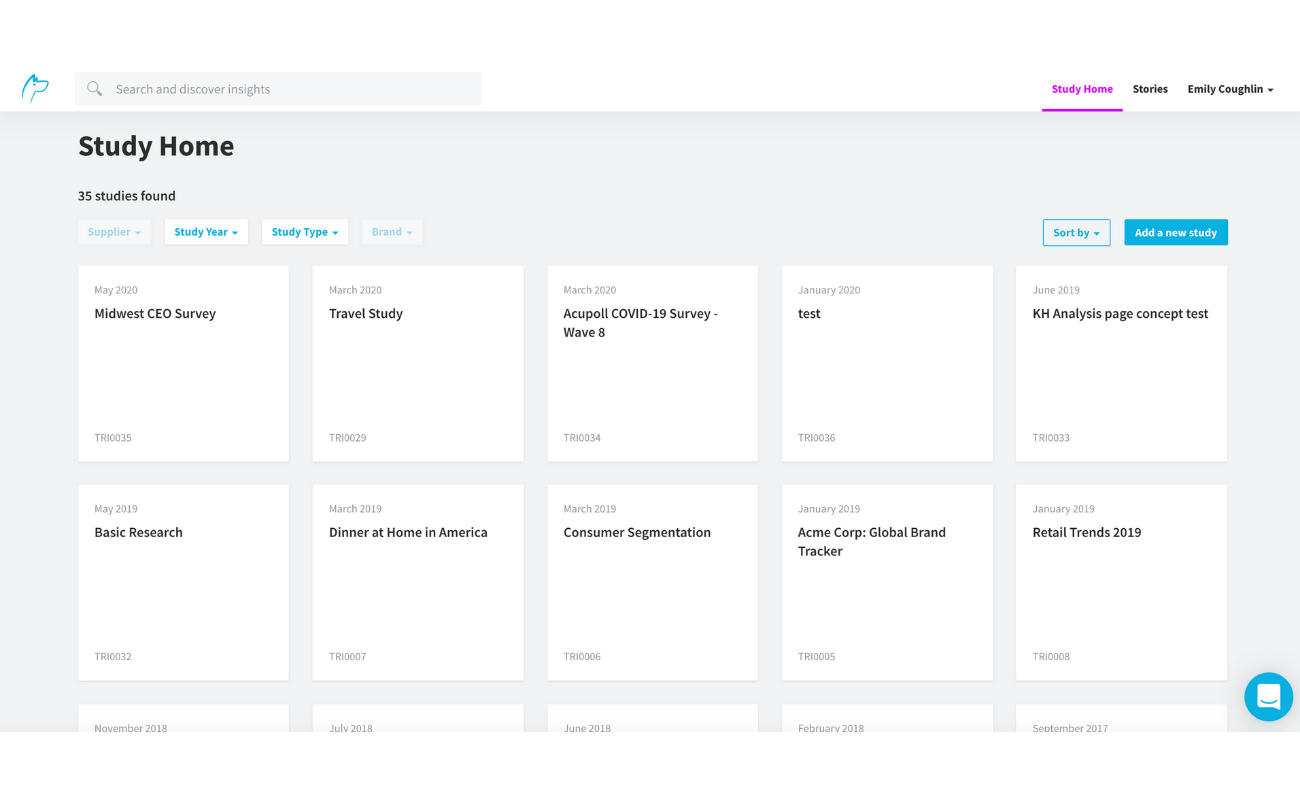The width and height of the screenshot is (1300, 800).
Task: Open the Consumer Segmentation study
Action: pos(653,583)
